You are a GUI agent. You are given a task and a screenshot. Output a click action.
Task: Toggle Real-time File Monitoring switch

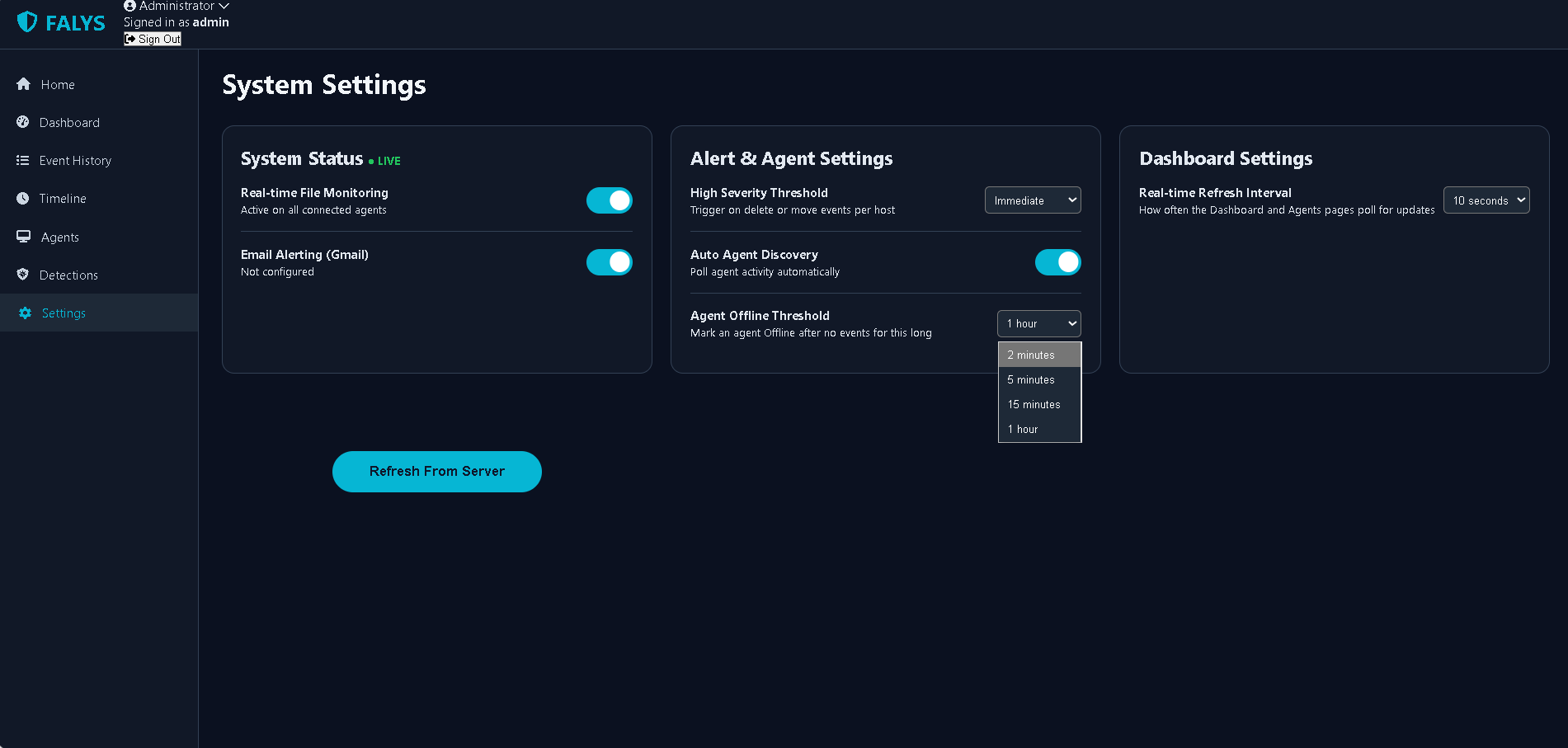click(610, 200)
